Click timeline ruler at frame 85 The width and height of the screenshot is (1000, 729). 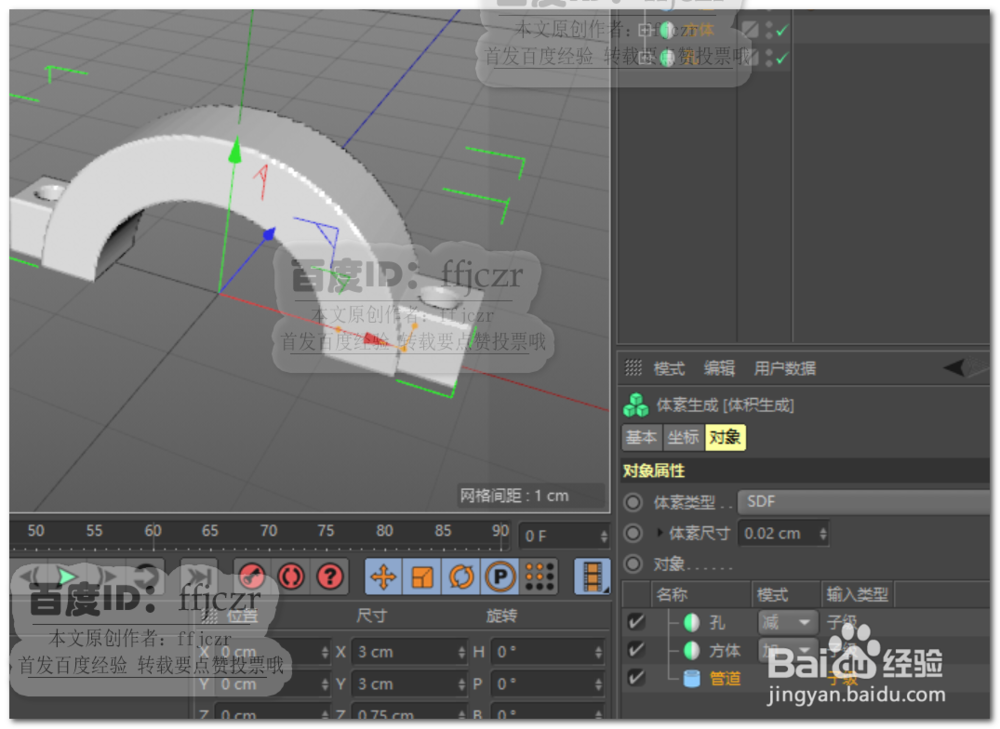click(443, 531)
